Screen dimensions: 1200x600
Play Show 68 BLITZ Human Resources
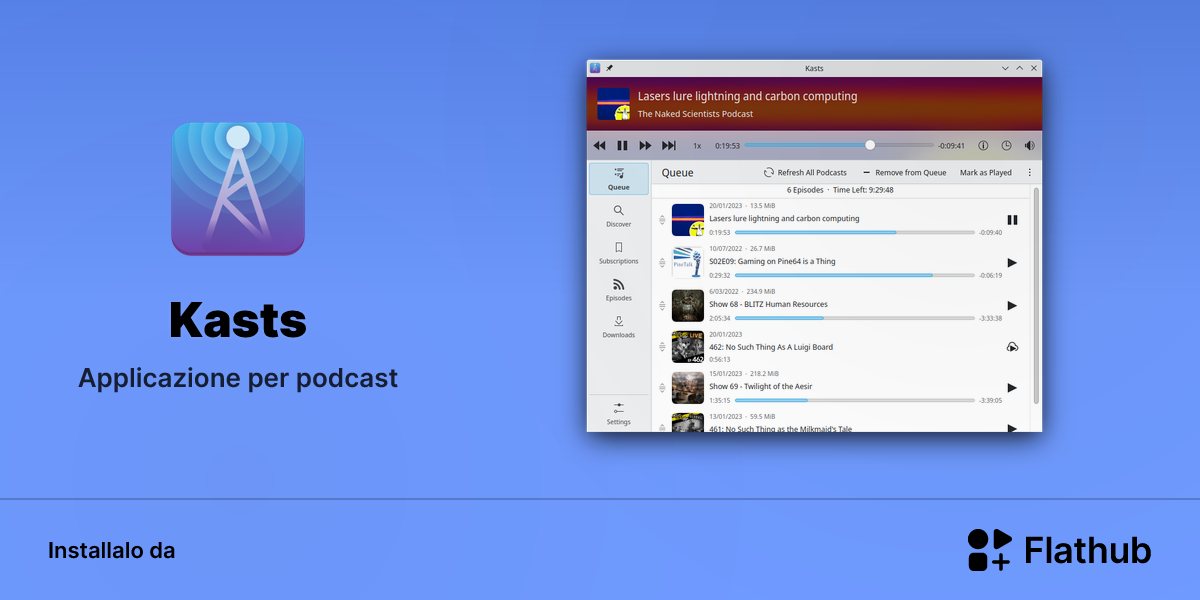coord(1012,306)
